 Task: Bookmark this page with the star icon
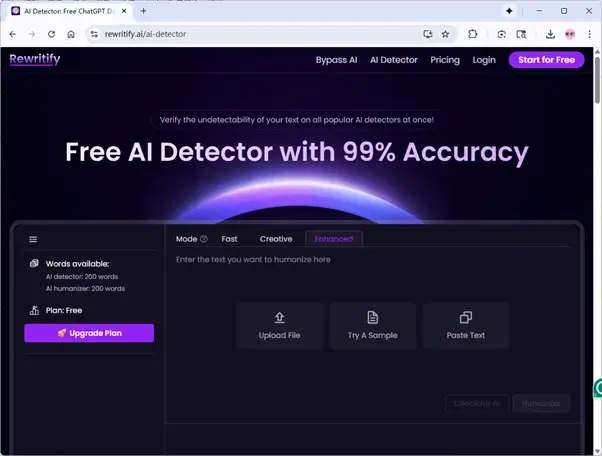coord(445,34)
